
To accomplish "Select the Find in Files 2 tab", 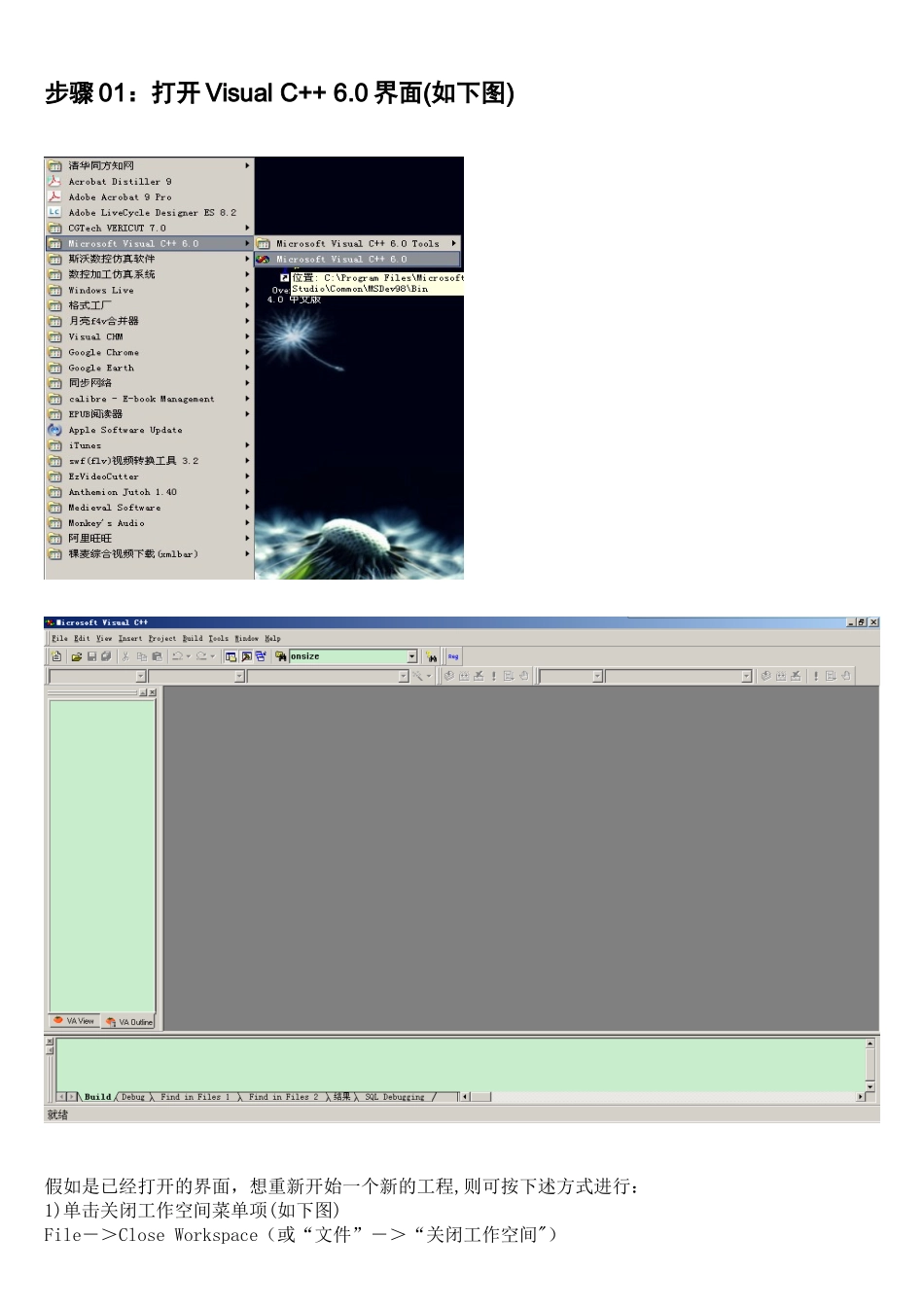I will click(283, 1097).
